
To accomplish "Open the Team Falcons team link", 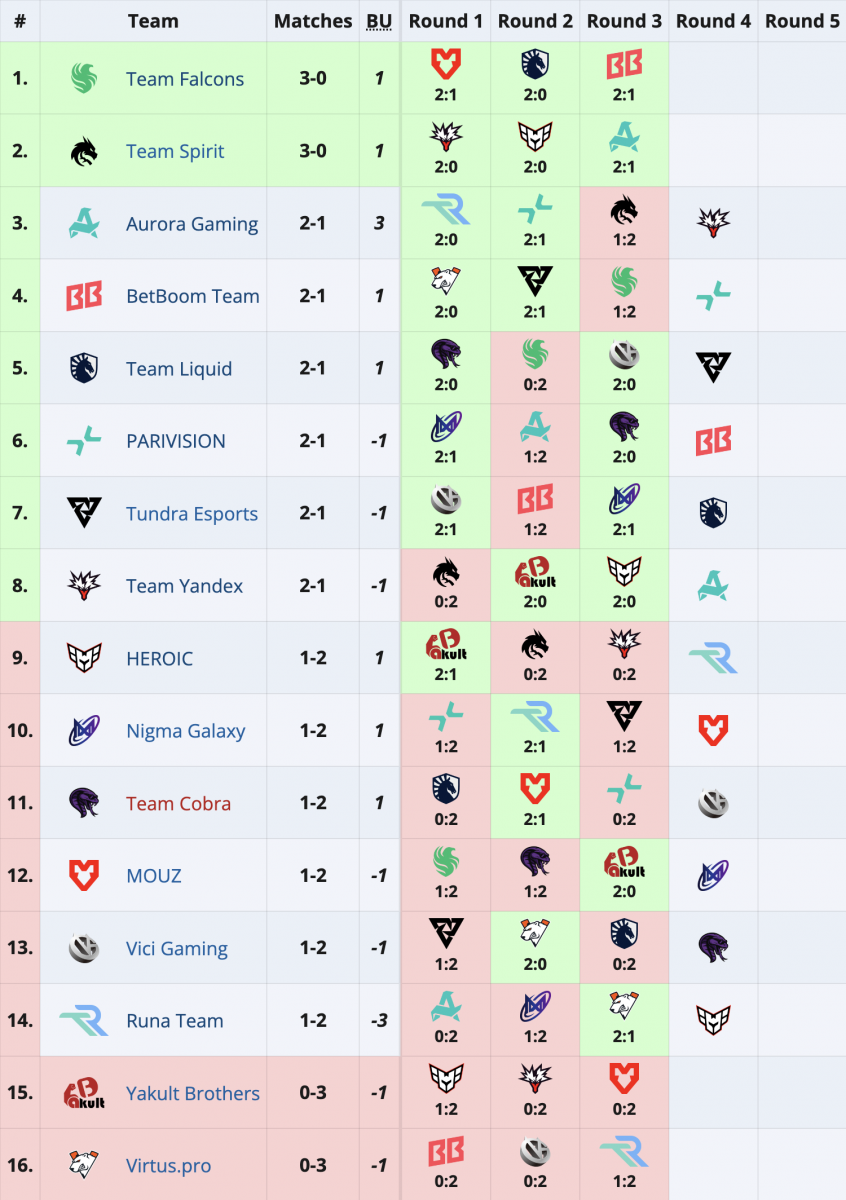I will pyautogui.click(x=185, y=79).
